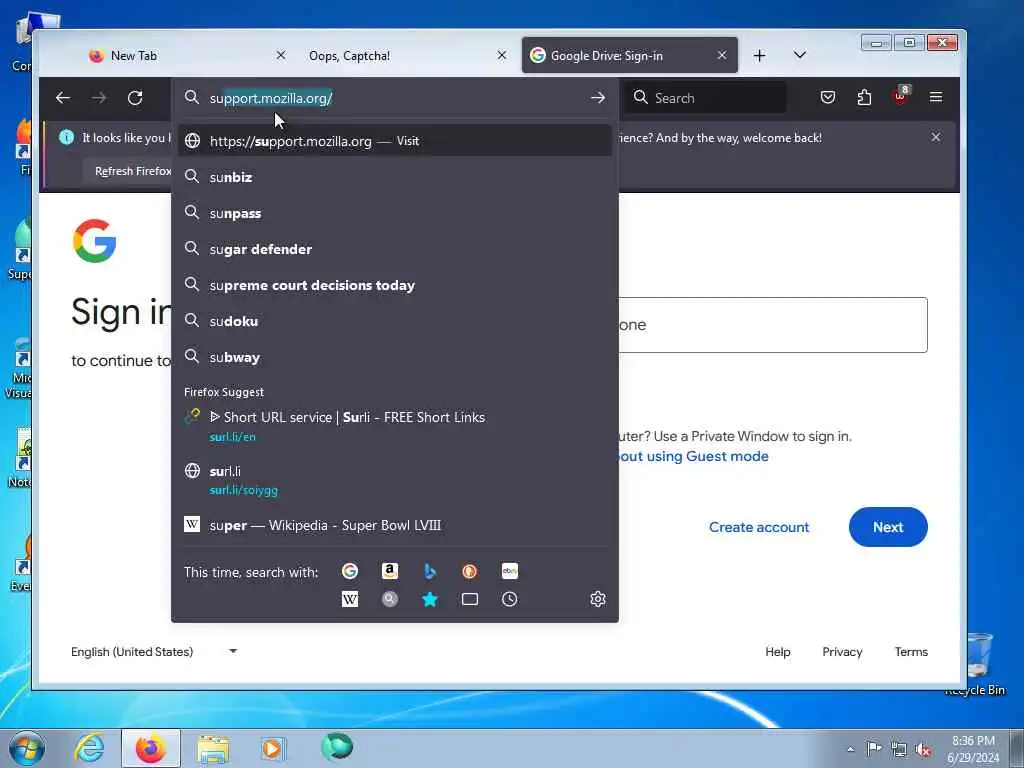Reload the page with the refresh icon
The width and height of the screenshot is (1024, 768).
tap(135, 98)
